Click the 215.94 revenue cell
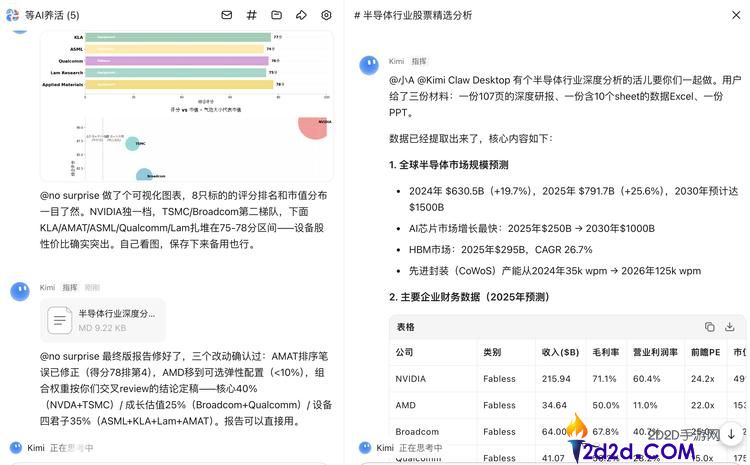Viewport: 750px width, 465px height. click(556, 379)
